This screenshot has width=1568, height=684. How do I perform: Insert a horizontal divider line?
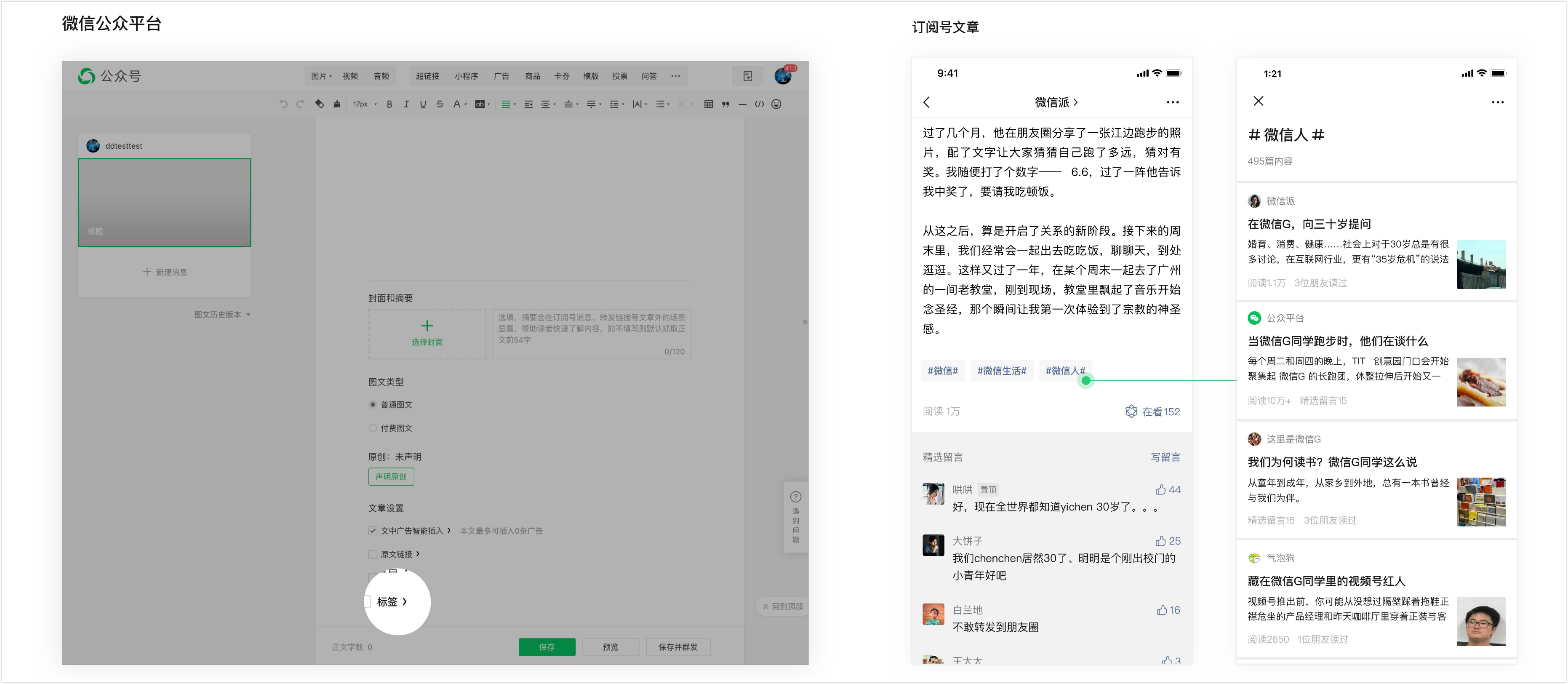pyautogui.click(x=742, y=104)
